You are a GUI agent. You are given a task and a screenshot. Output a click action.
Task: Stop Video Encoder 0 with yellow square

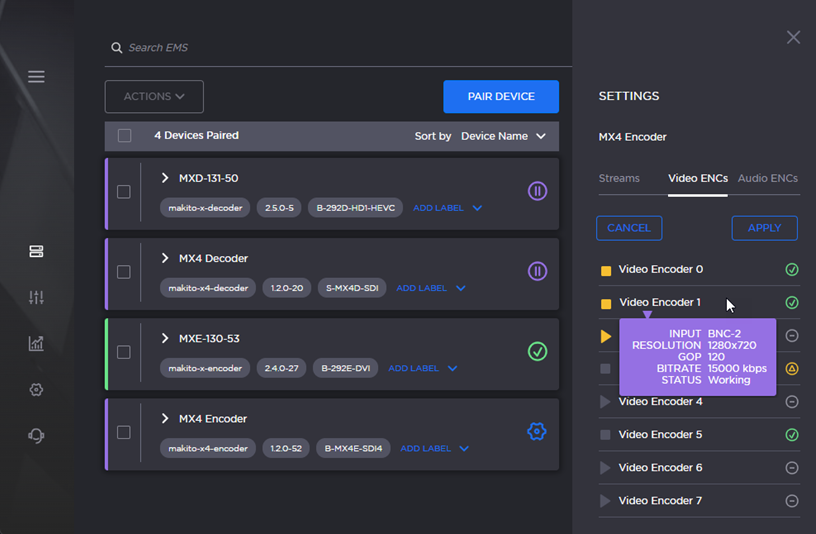click(606, 270)
